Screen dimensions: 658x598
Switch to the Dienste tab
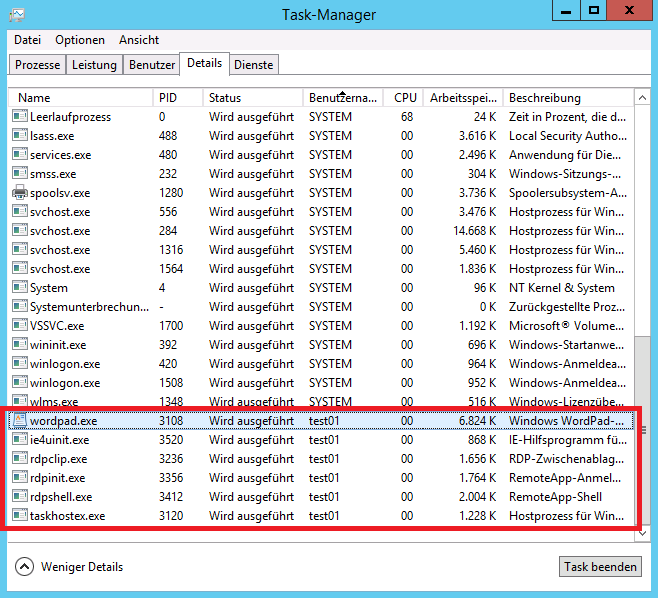(253, 65)
